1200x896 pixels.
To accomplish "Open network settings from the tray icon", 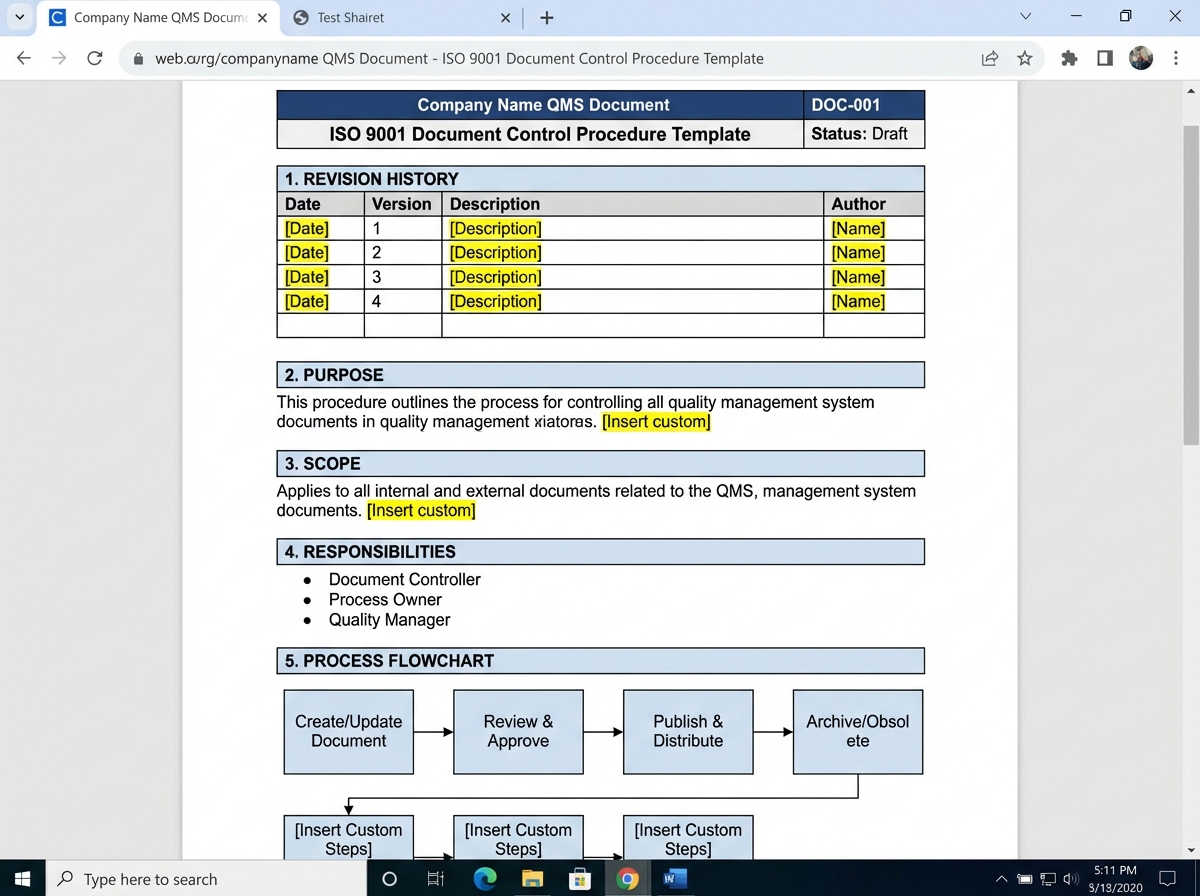I will 1048,880.
